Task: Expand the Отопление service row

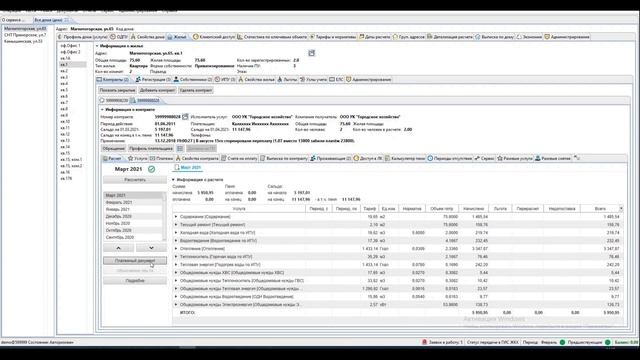Action: pos(176,249)
